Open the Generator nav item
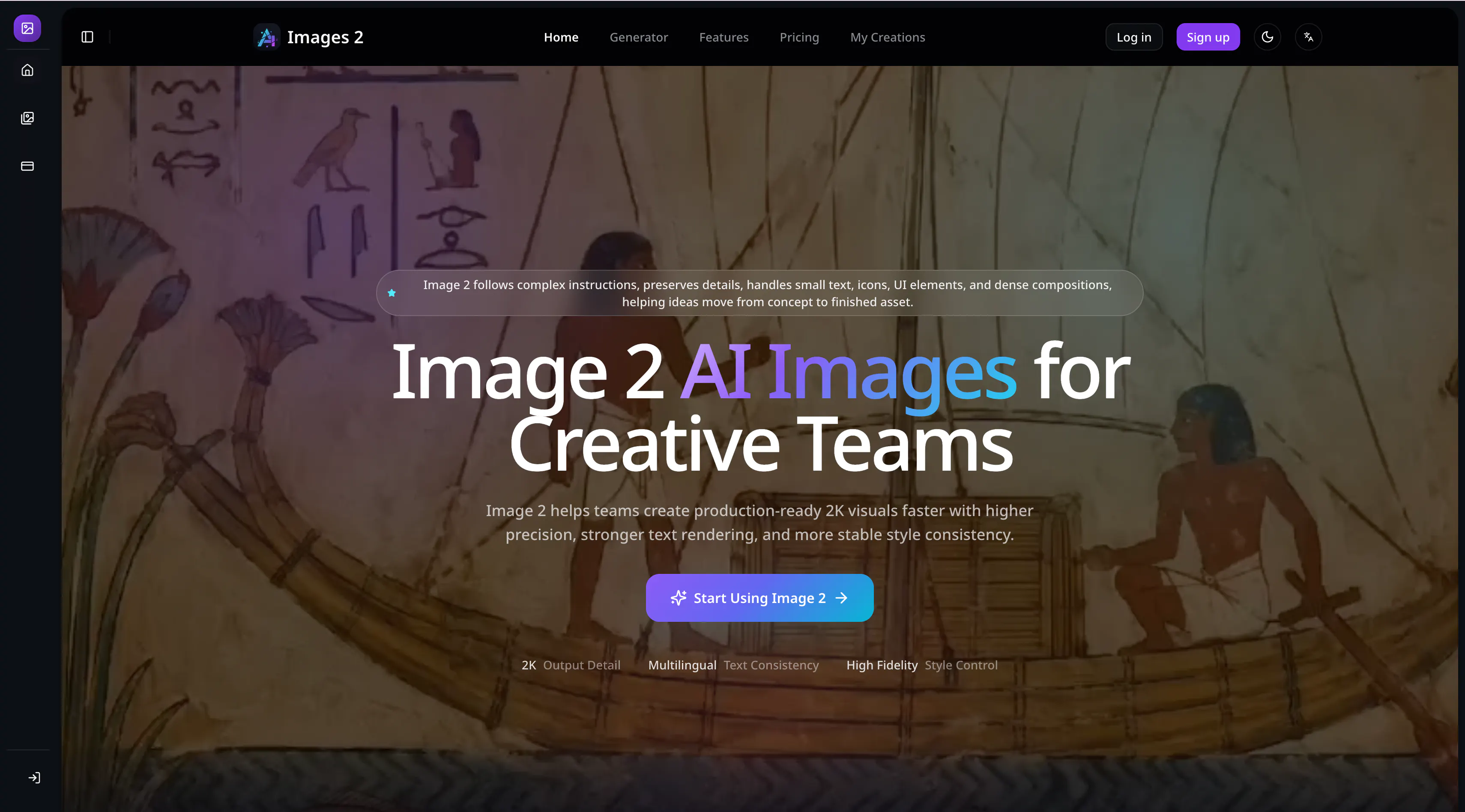 (639, 37)
